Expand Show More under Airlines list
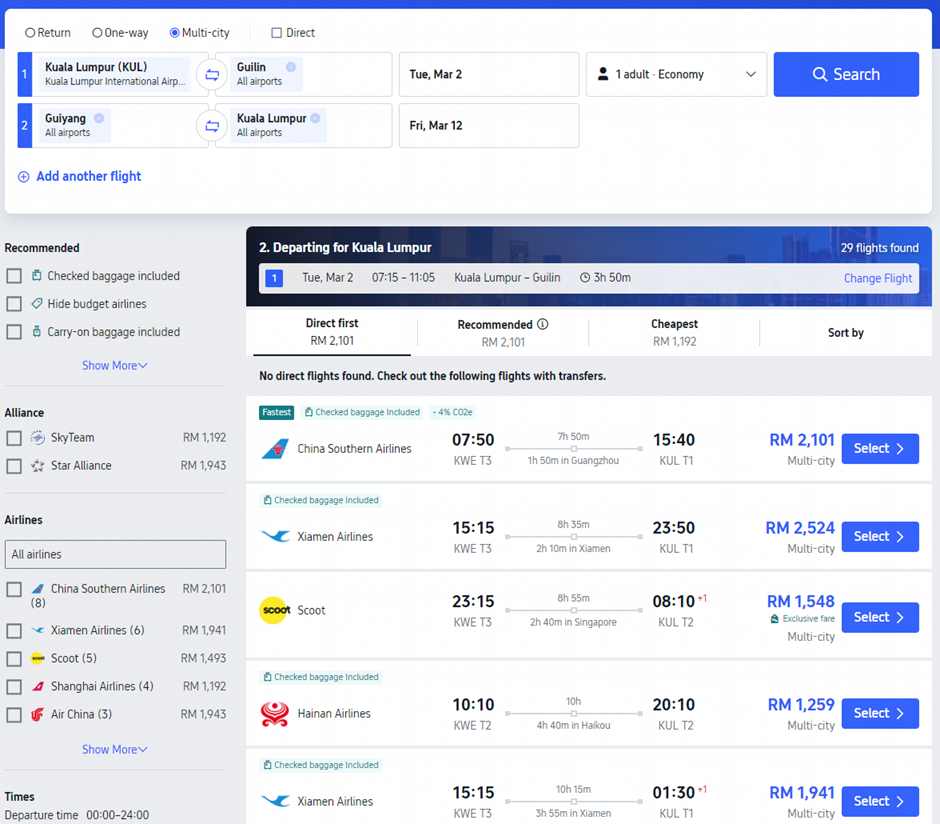Viewport: 940px width, 824px height. [x=115, y=750]
